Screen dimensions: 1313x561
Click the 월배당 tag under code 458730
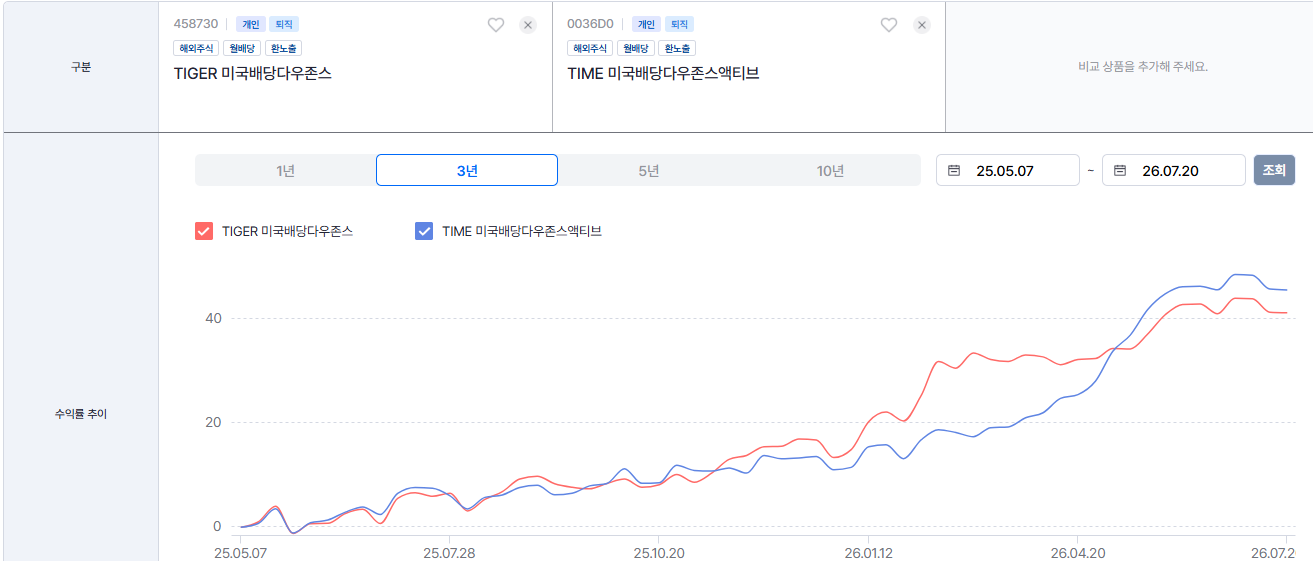(242, 48)
